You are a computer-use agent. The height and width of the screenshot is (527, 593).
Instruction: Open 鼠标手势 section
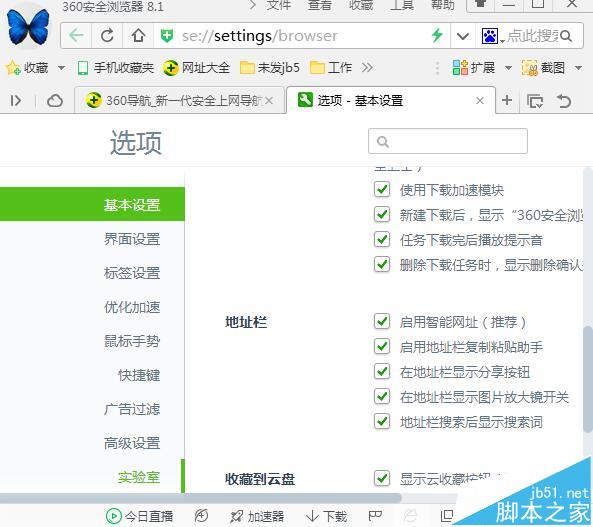point(132,341)
